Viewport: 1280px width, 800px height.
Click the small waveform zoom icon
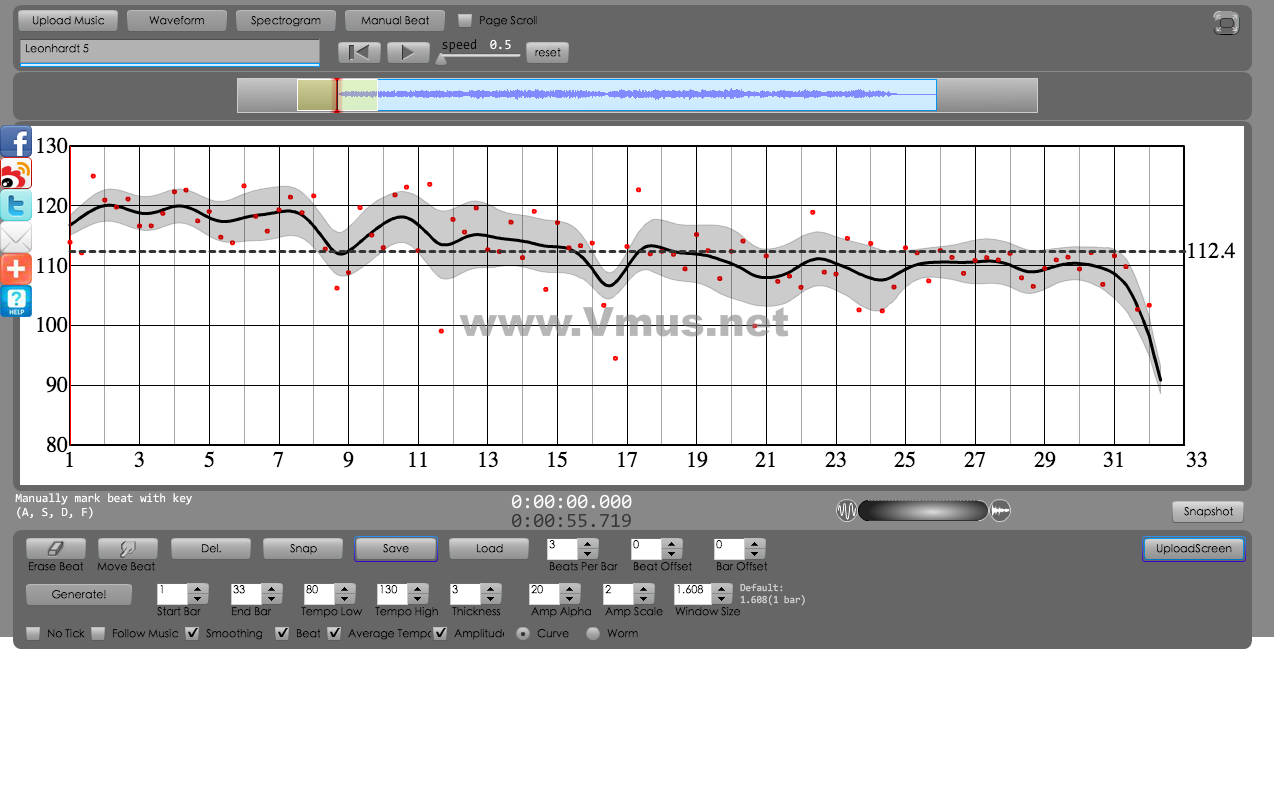pos(846,511)
